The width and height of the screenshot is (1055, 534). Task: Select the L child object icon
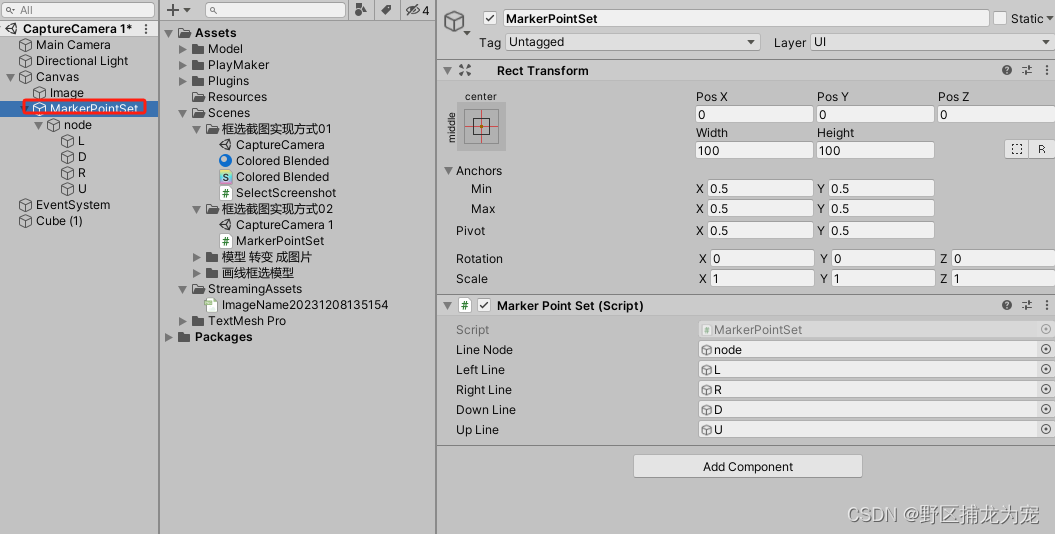pos(67,141)
